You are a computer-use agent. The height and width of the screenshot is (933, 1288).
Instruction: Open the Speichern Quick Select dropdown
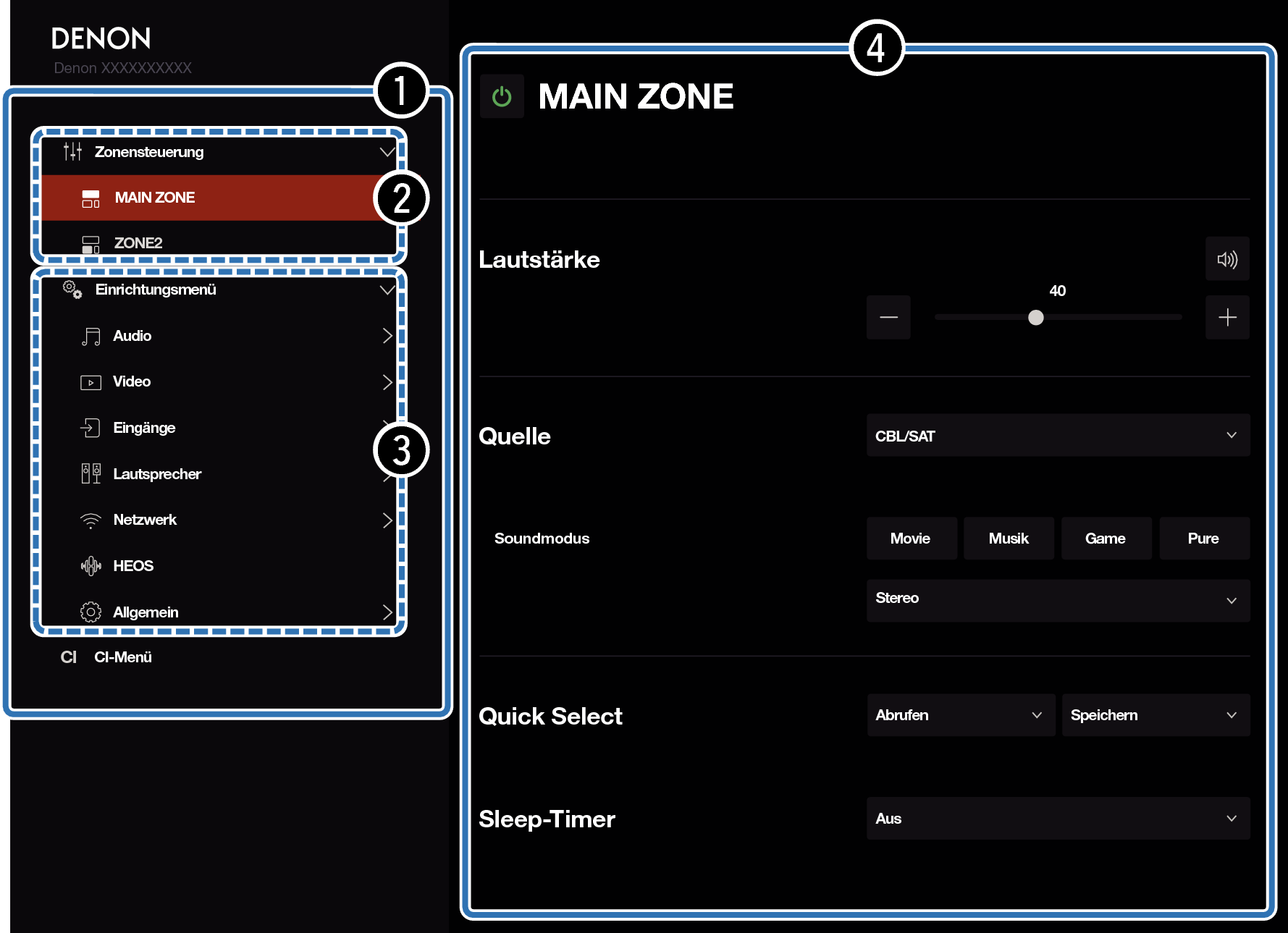coord(1155,715)
